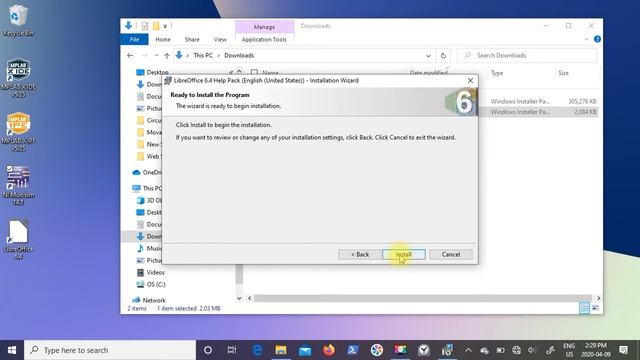Click the New folder quick access icon
640x360 pixels.
tap(156, 26)
